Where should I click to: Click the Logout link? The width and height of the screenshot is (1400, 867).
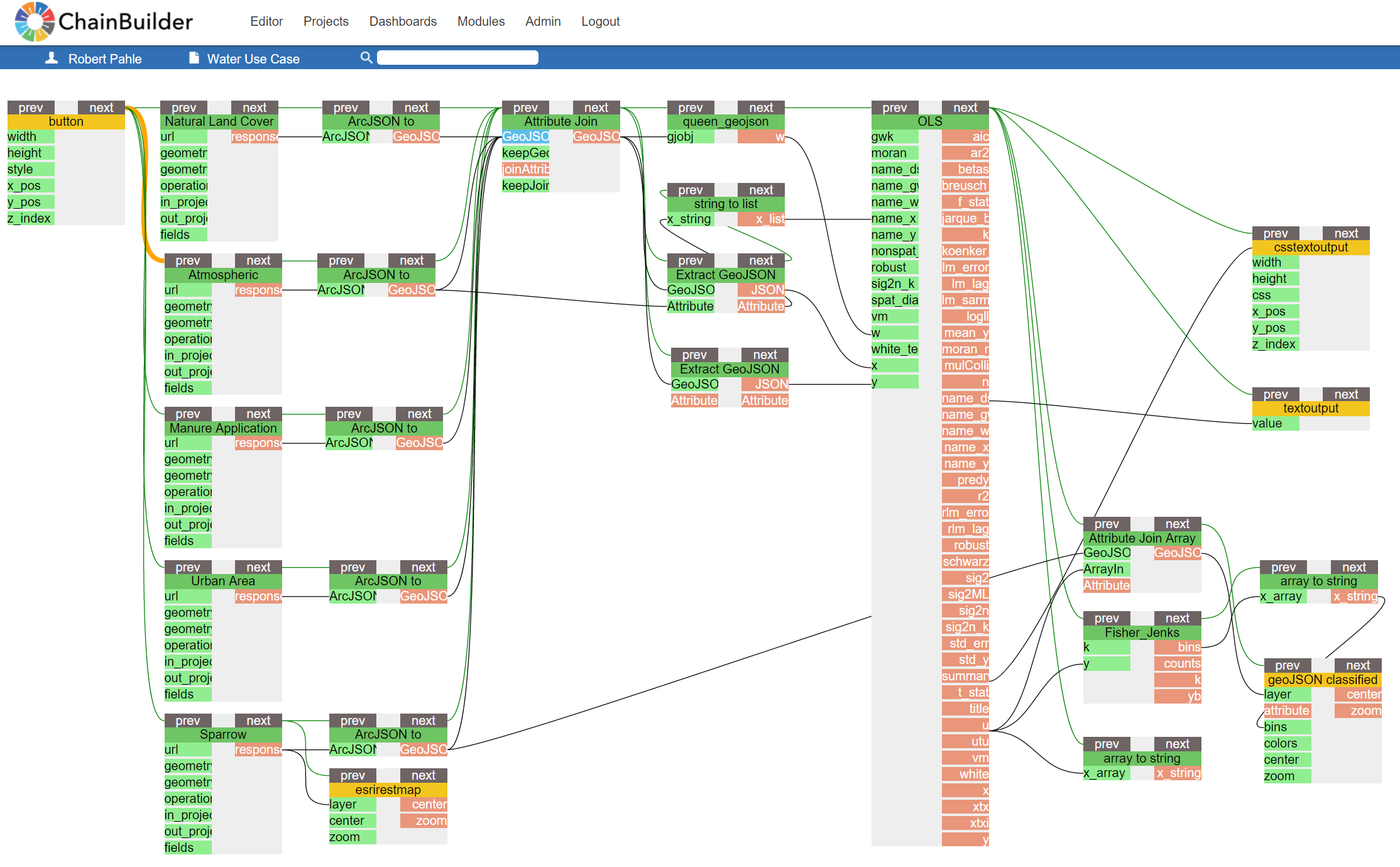coord(600,21)
